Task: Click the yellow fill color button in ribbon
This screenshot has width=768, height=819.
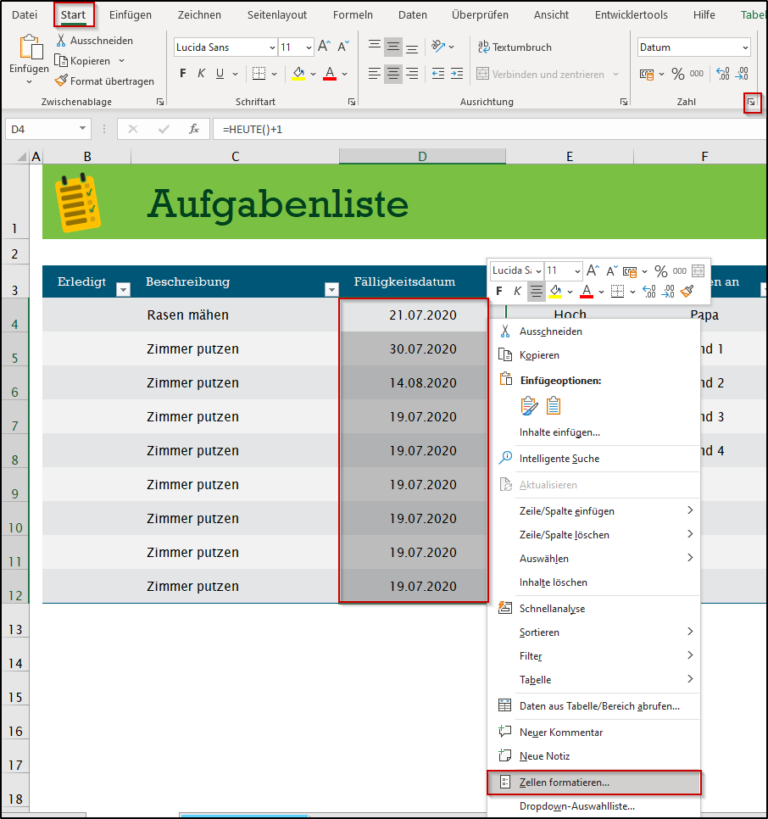Action: (299, 73)
